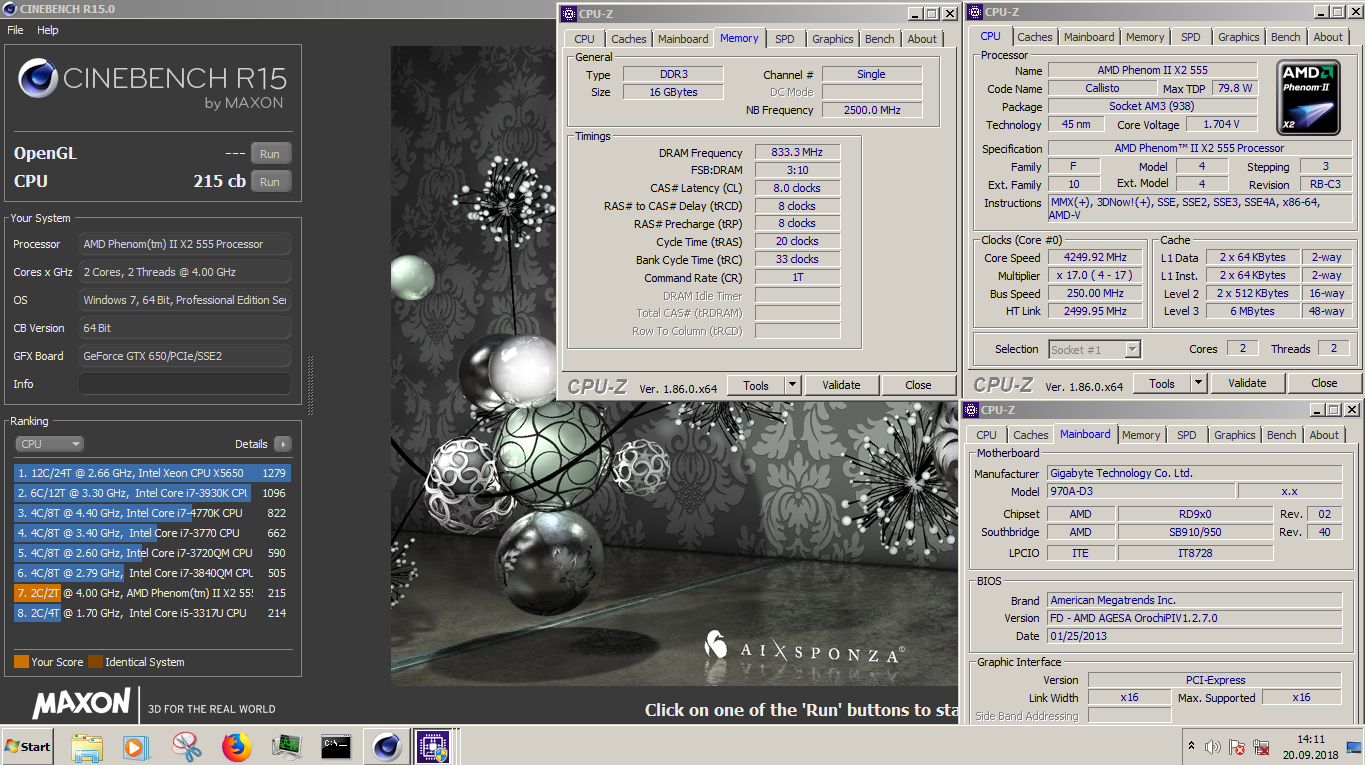Run the CPU benchmark
This screenshot has width=1365, height=765.
click(270, 182)
